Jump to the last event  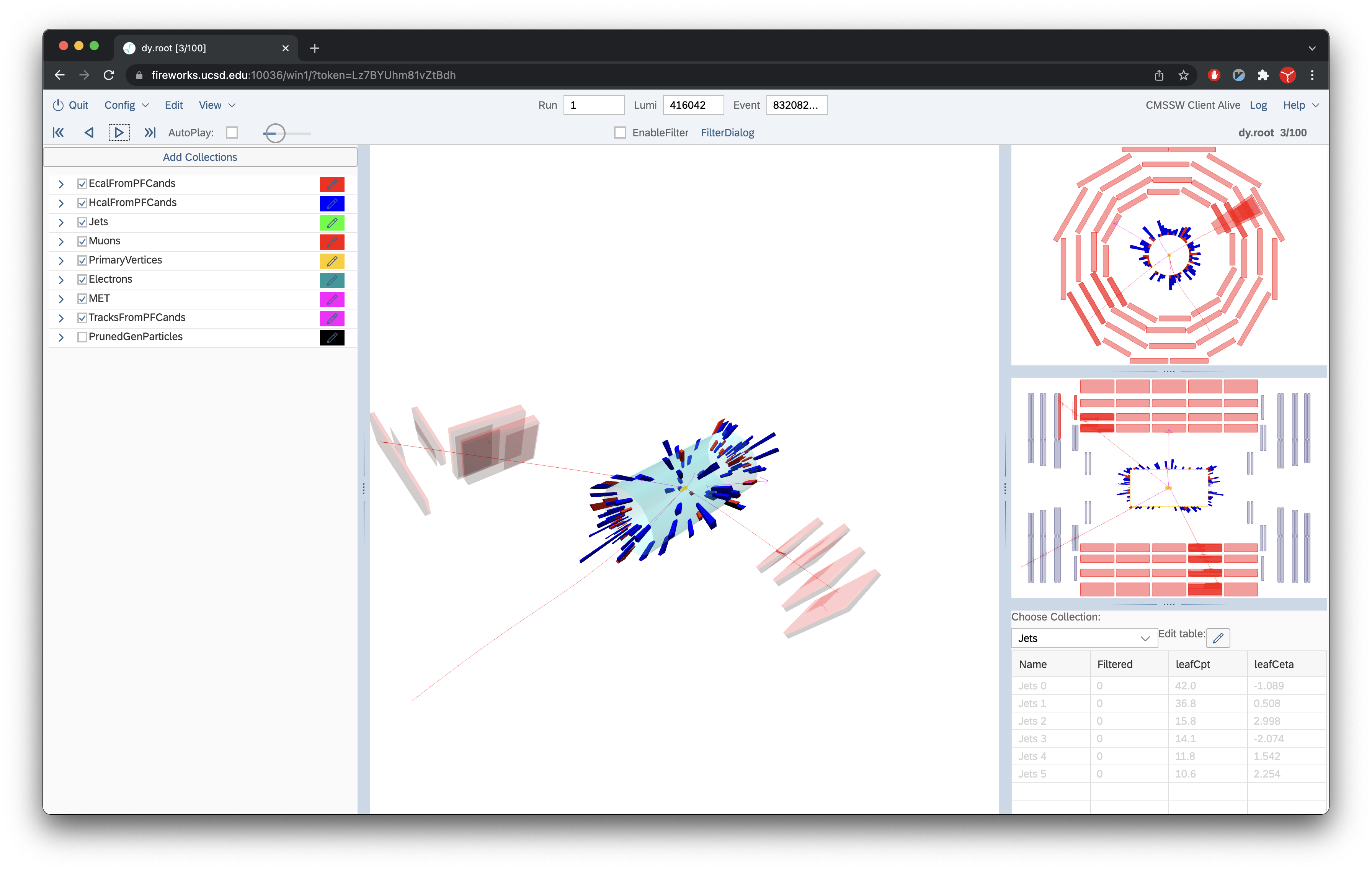tap(150, 133)
